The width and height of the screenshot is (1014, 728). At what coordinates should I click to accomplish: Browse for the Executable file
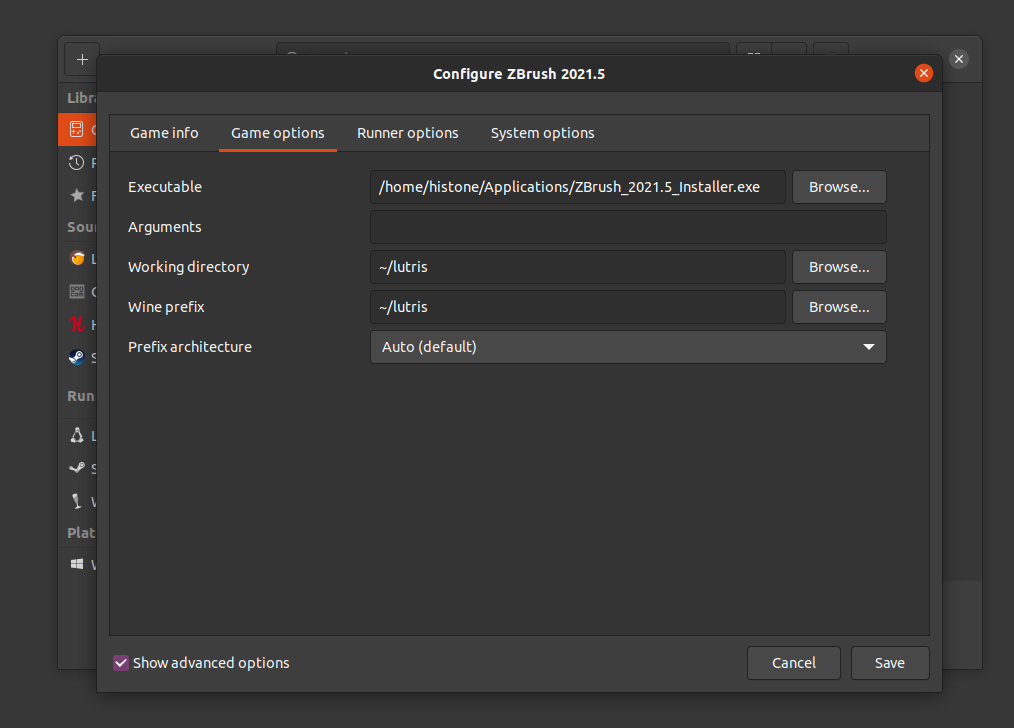coord(839,187)
